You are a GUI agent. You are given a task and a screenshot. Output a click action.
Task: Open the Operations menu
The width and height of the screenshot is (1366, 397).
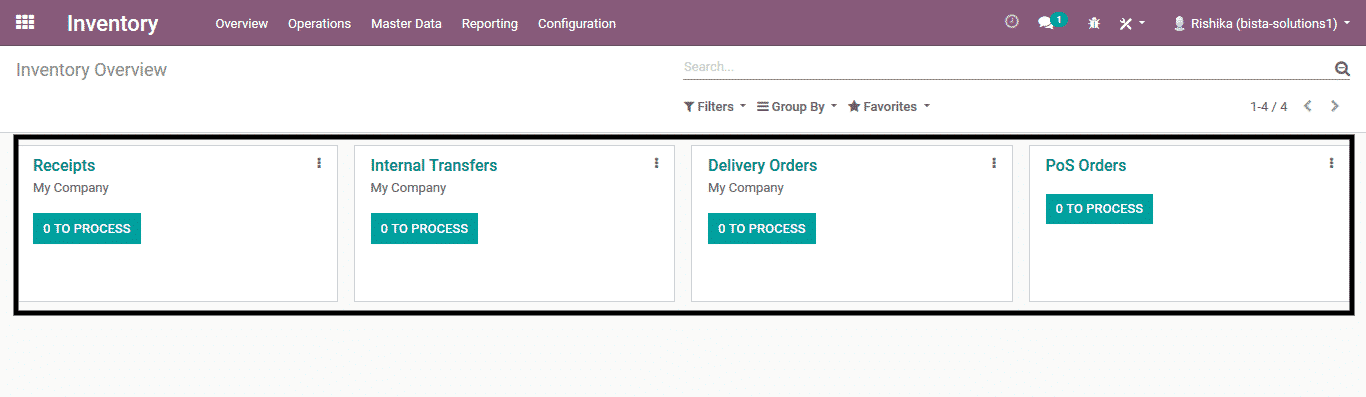pyautogui.click(x=319, y=23)
